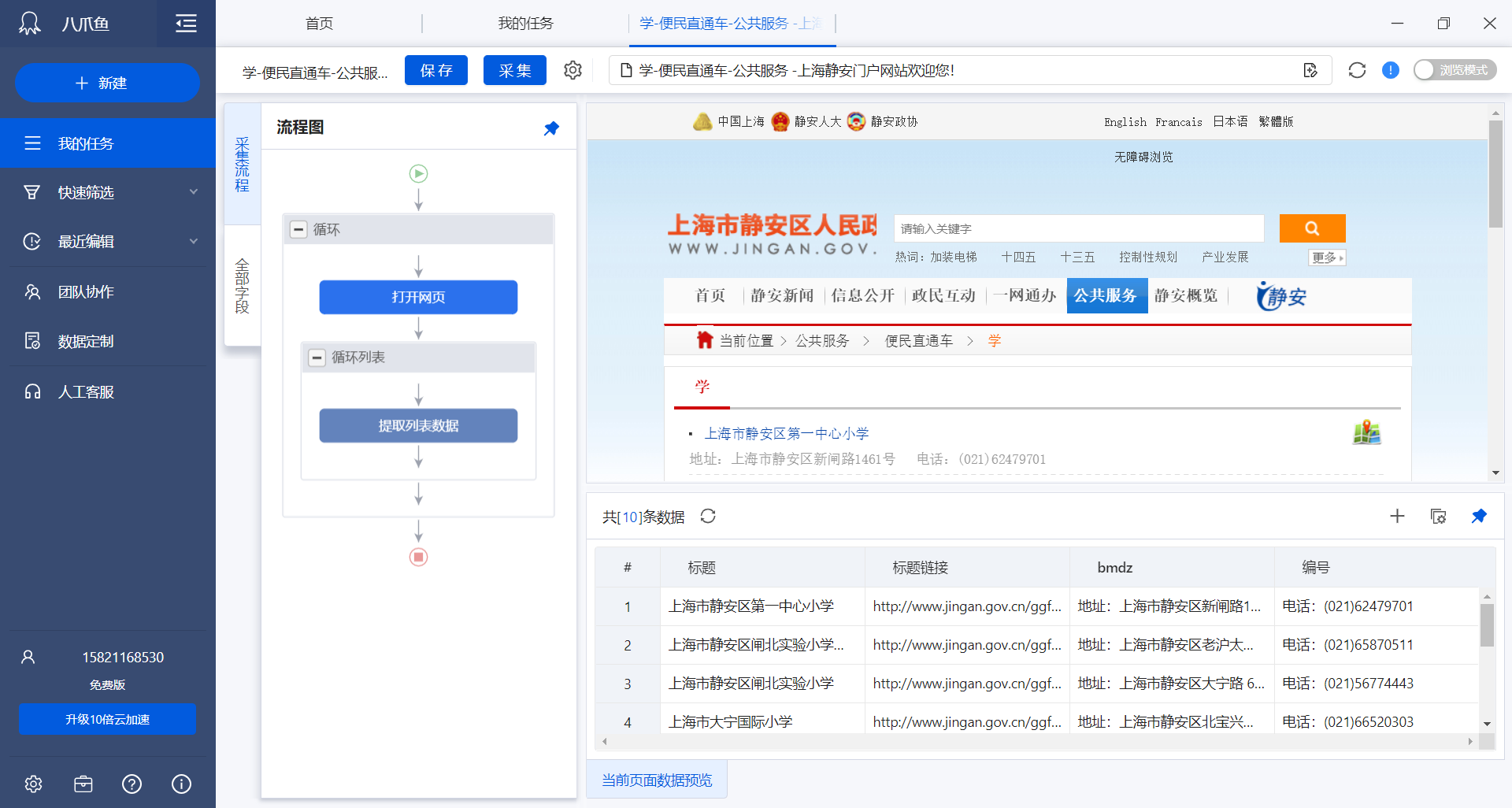Collapse the sidebar with the menu icon
This screenshot has height=808, width=1512.
186,24
